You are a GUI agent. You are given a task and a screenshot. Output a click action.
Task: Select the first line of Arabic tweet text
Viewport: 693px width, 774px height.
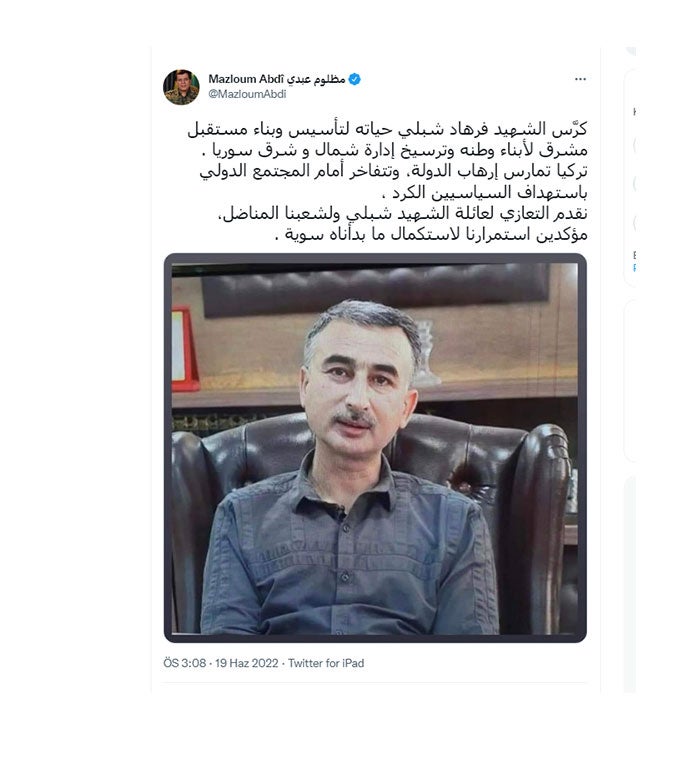coord(387,129)
